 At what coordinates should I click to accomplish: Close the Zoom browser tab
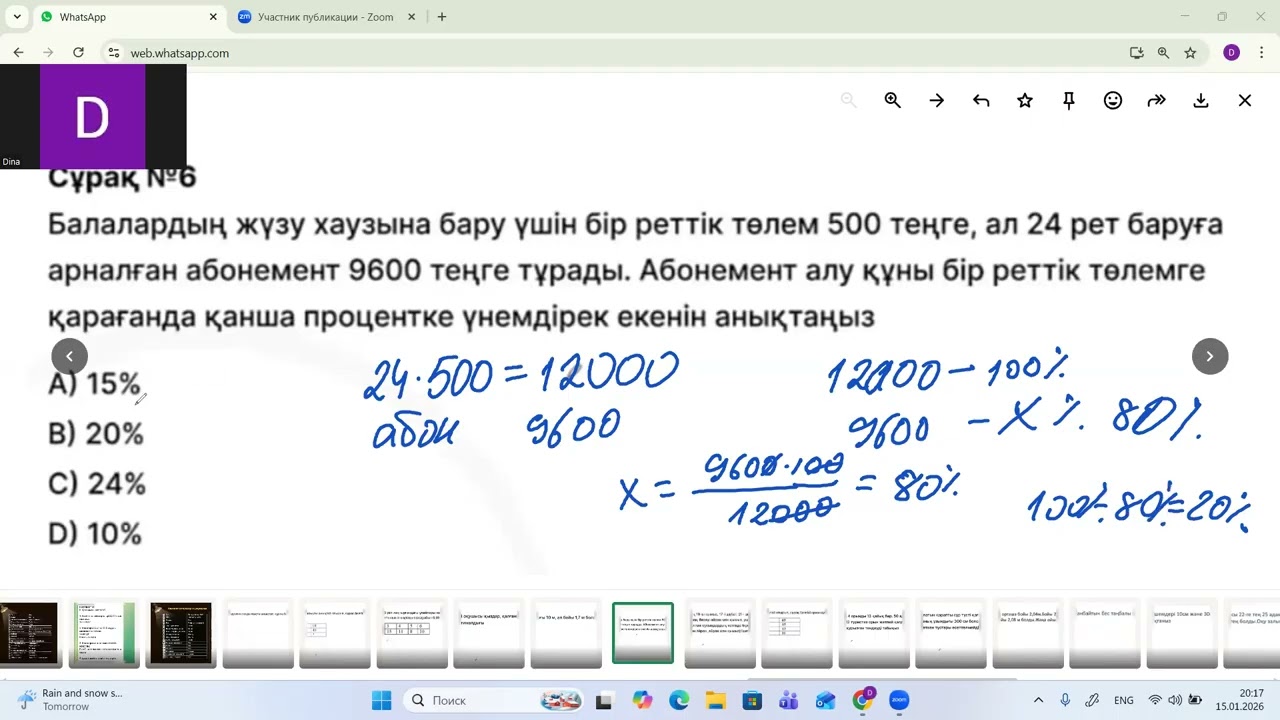[x=410, y=17]
